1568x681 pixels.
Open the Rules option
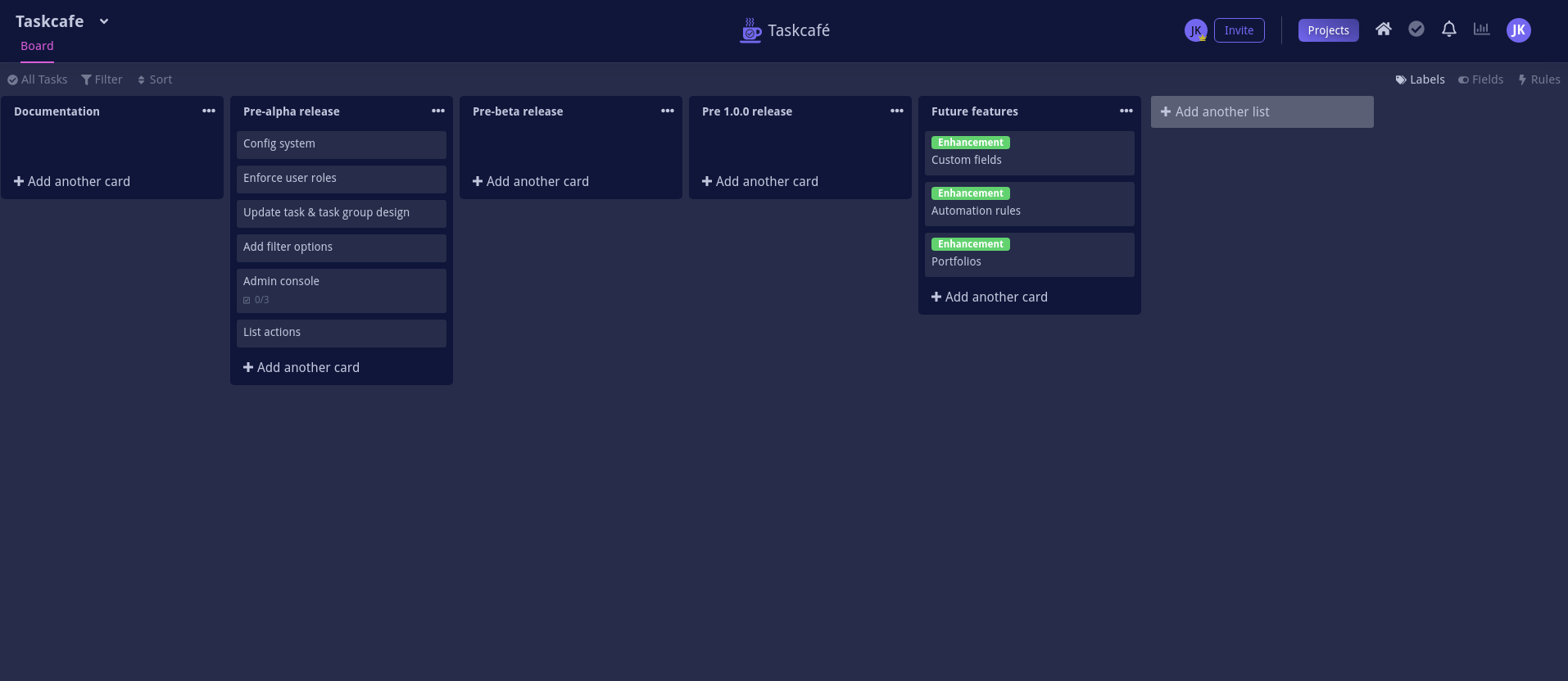pos(1539,79)
